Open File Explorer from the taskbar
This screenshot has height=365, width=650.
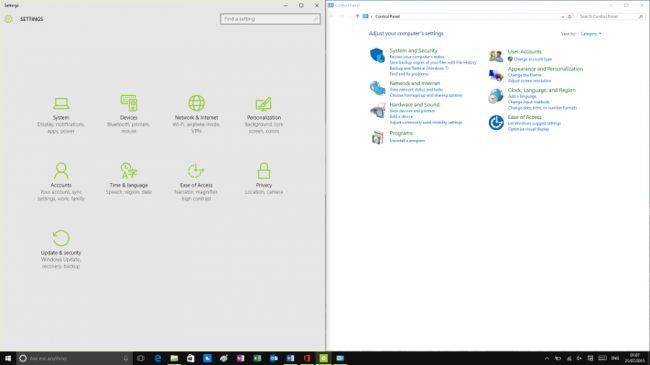pyautogui.click(x=174, y=358)
